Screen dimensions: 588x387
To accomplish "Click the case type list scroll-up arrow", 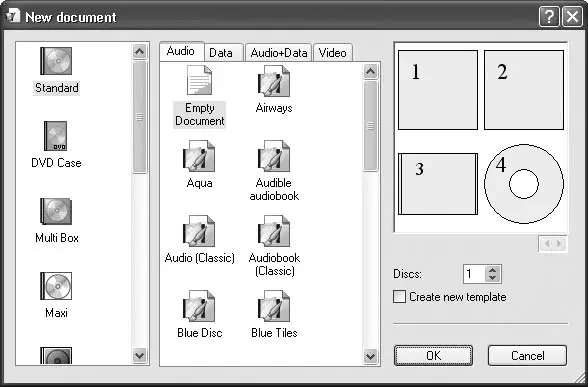I will coord(140,51).
